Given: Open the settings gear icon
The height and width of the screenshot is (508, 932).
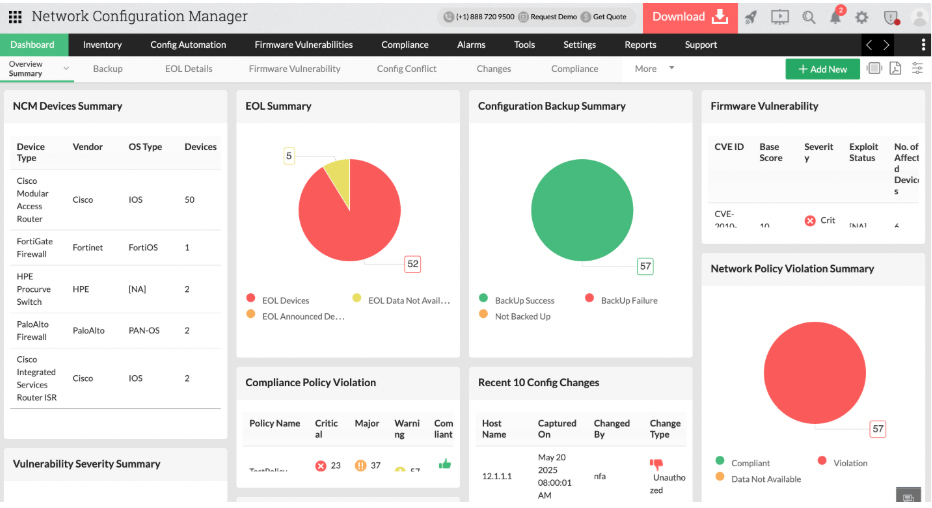Looking at the screenshot, I should 862,17.
